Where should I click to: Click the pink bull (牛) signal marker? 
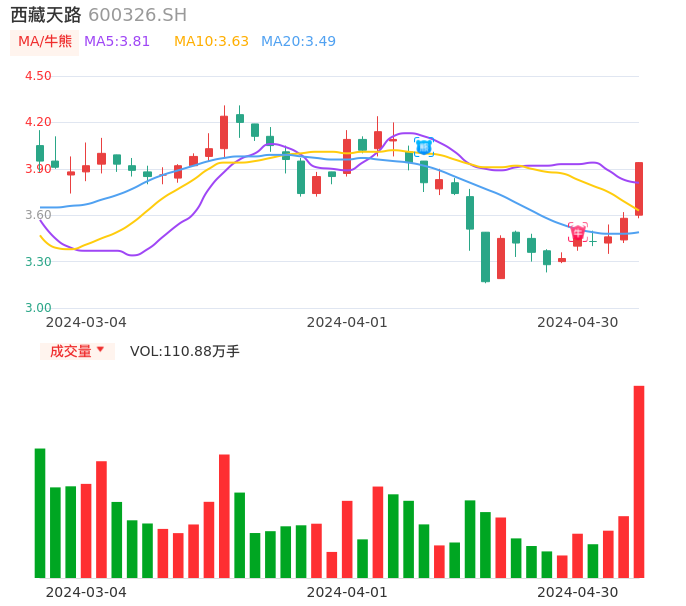(x=577, y=231)
